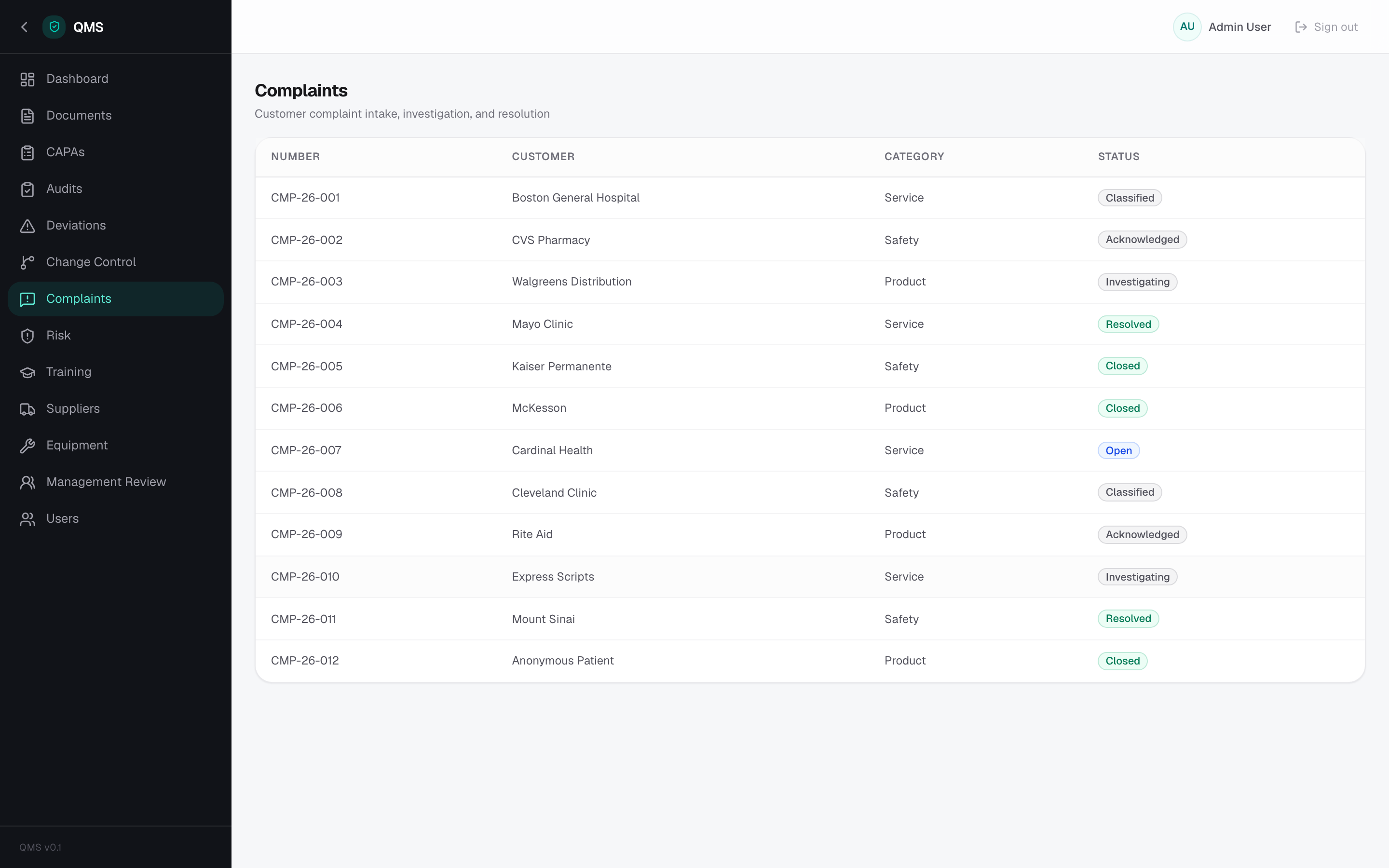Open the Dashboard menu item
The height and width of the screenshot is (868, 1389).
115,79
